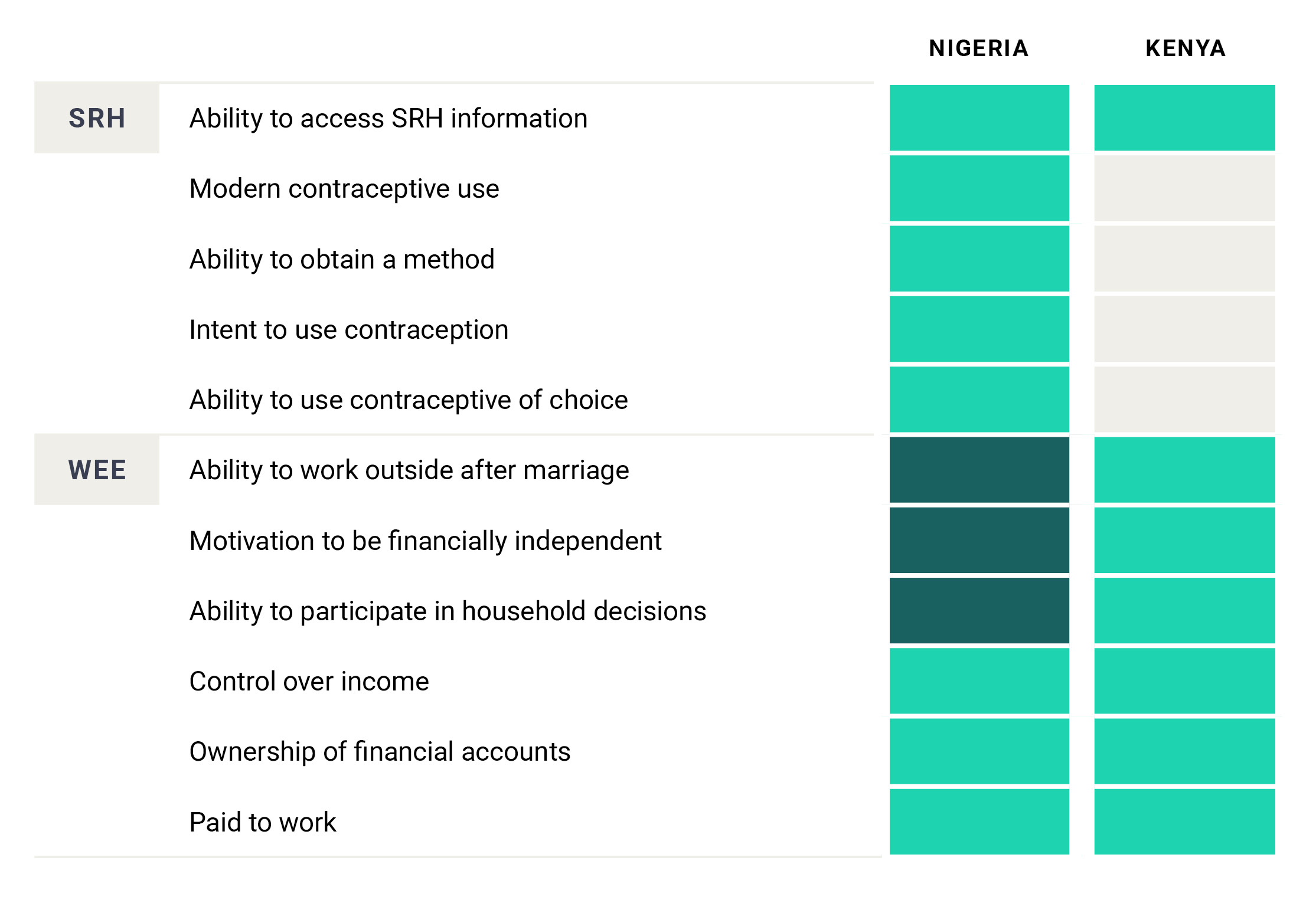Click 'Ownership of financial accounts' label
This screenshot has width=1316, height=910.
point(380,751)
